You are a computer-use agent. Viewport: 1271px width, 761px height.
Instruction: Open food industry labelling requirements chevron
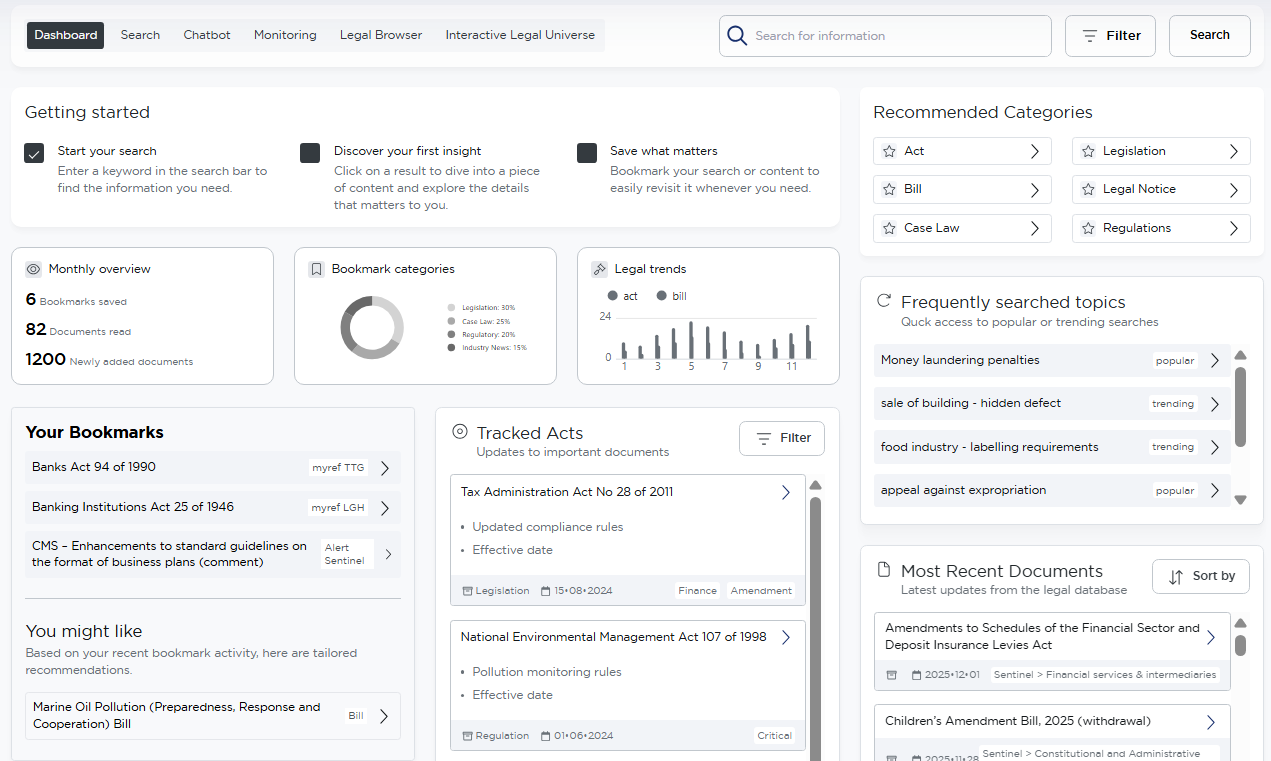(1215, 448)
